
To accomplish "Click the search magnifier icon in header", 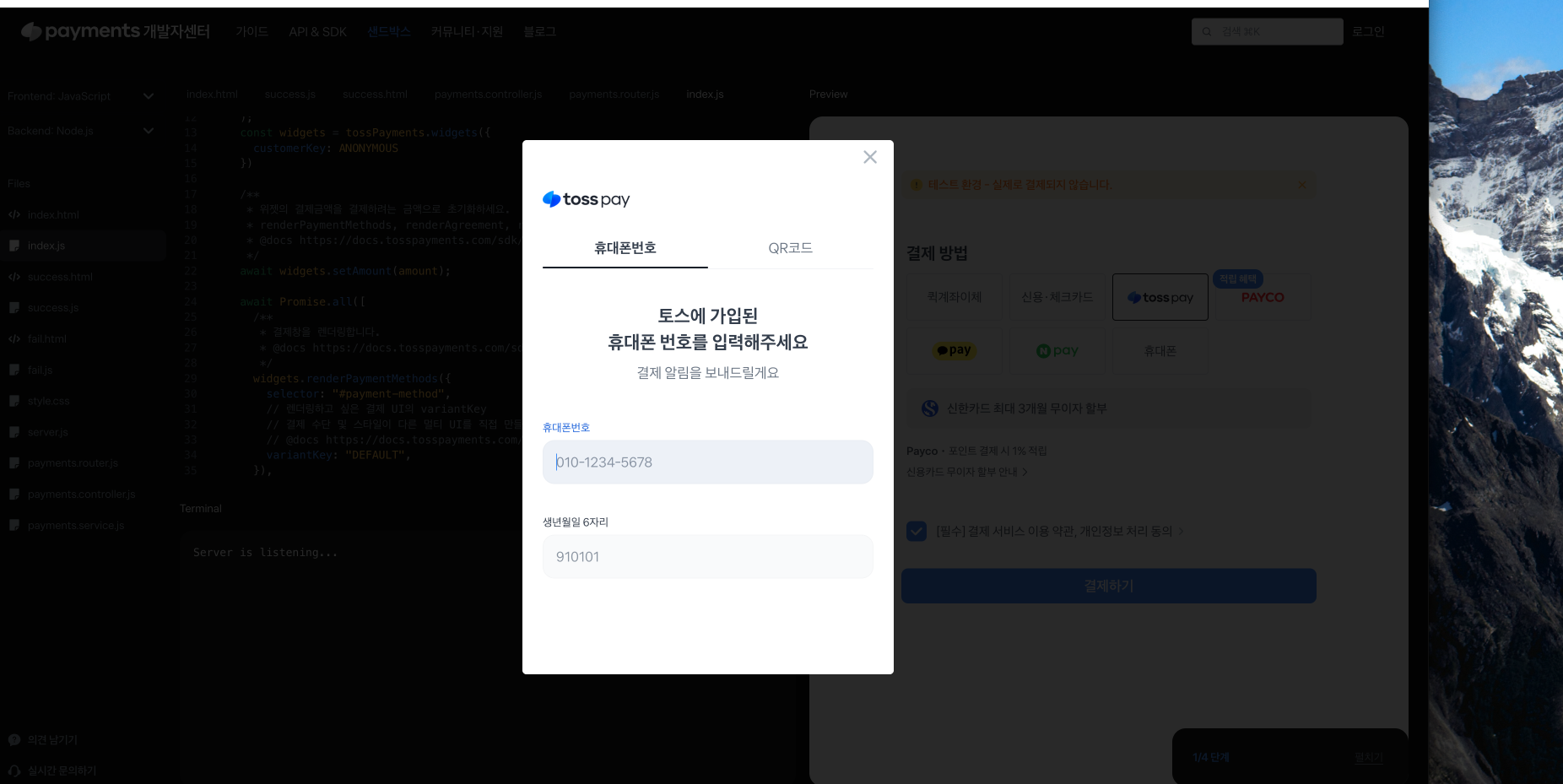I will pyautogui.click(x=1207, y=32).
